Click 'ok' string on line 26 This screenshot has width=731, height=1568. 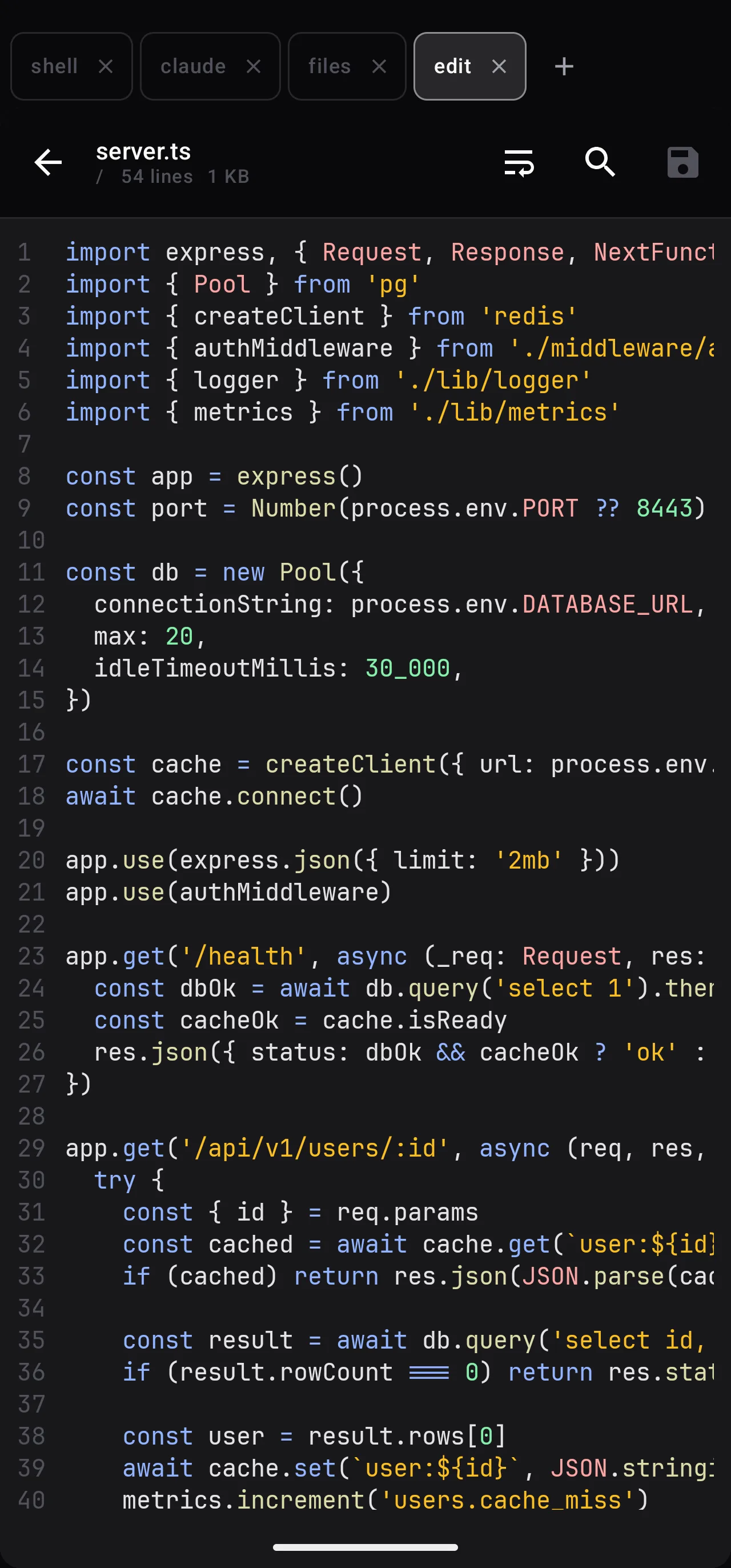tap(650, 1053)
